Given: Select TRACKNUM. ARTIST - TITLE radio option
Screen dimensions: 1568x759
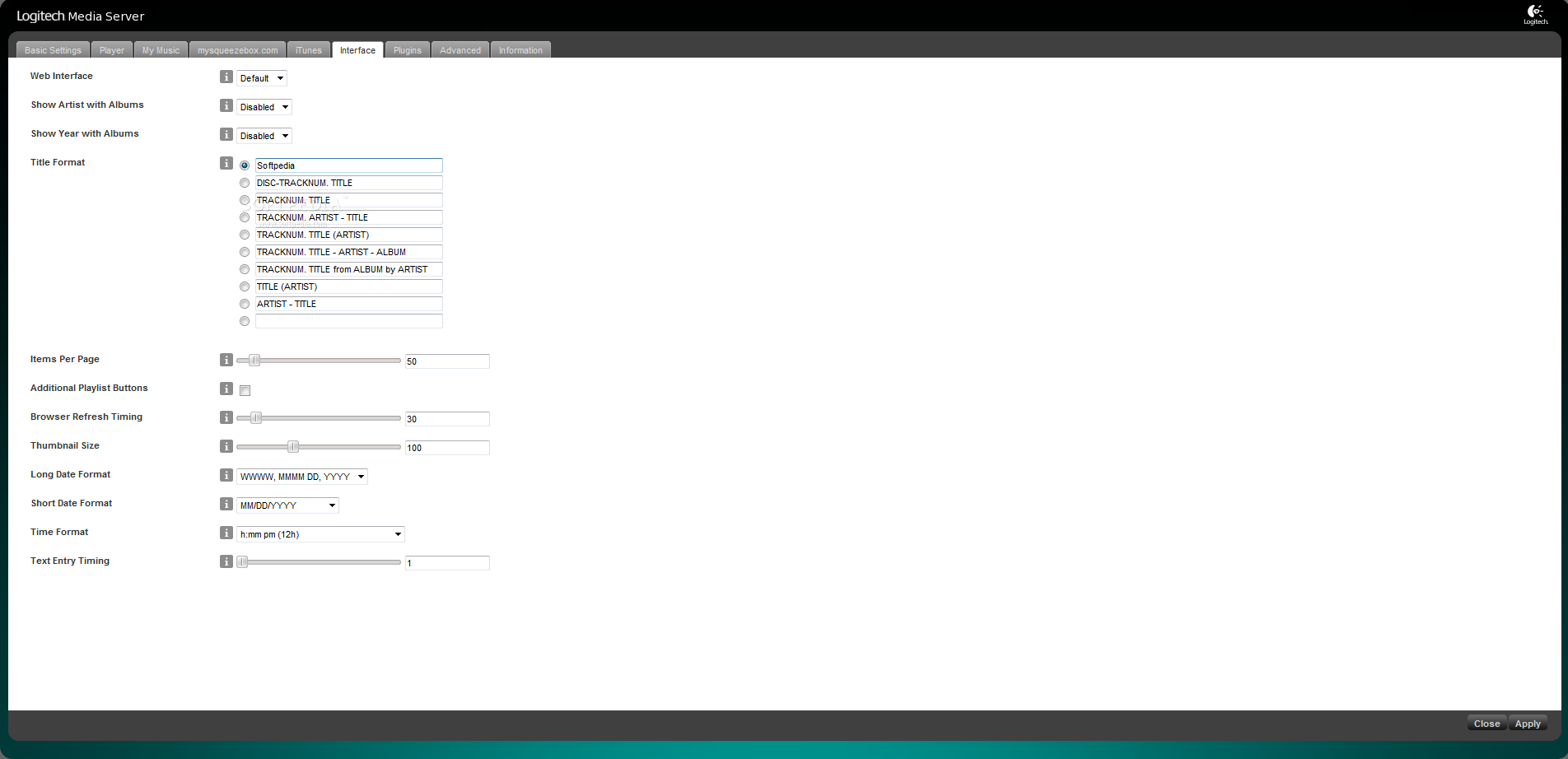Looking at the screenshot, I should click(x=245, y=217).
